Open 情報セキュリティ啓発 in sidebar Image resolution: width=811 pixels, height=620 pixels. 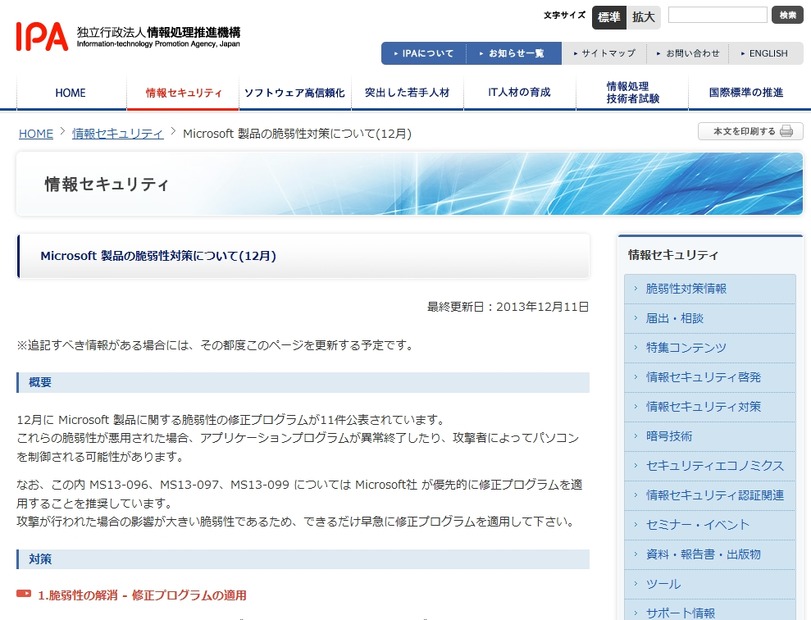(710, 377)
